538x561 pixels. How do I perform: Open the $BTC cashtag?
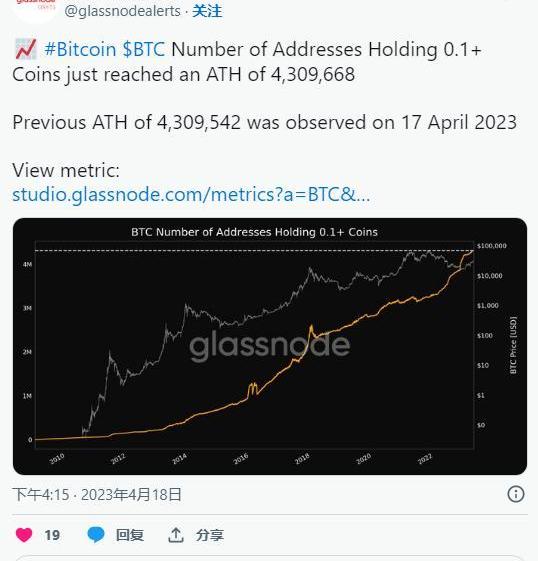tap(143, 49)
